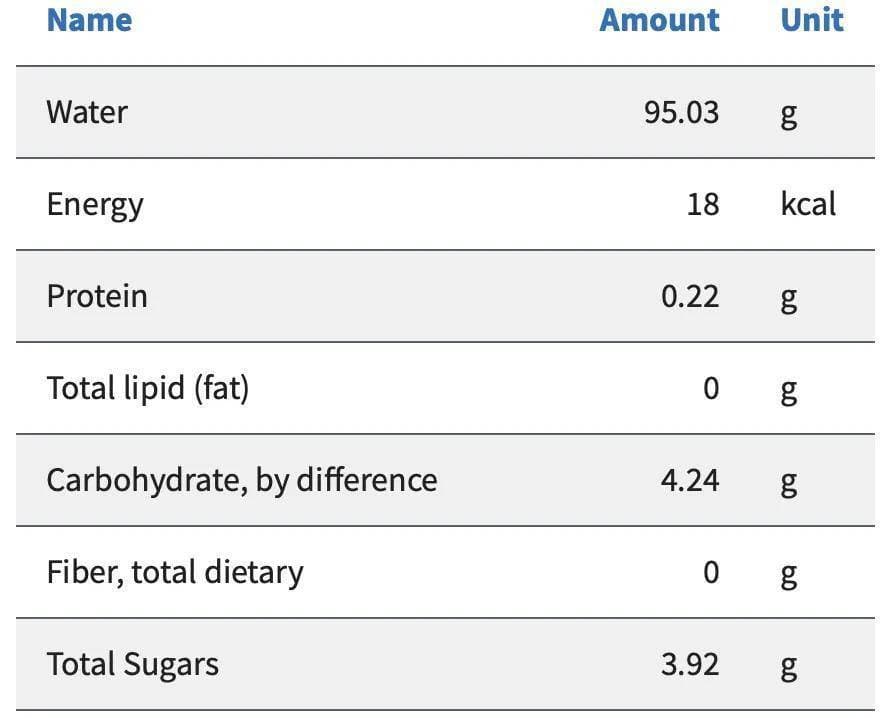The width and height of the screenshot is (892, 718).
Task: Click the g unit in Total Sugars row
Action: tap(788, 668)
